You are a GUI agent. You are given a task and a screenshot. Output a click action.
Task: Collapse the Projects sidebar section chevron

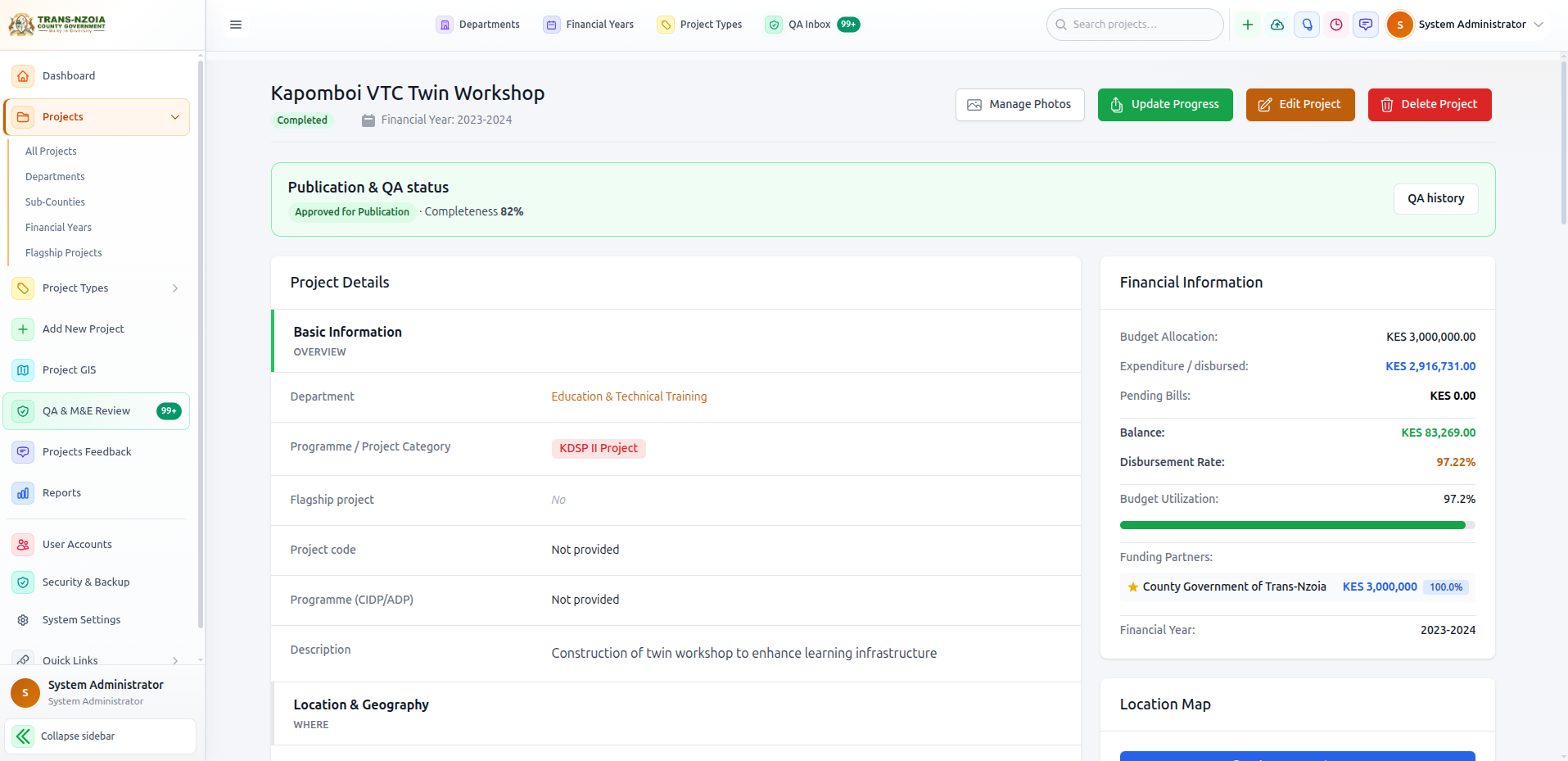pos(175,117)
